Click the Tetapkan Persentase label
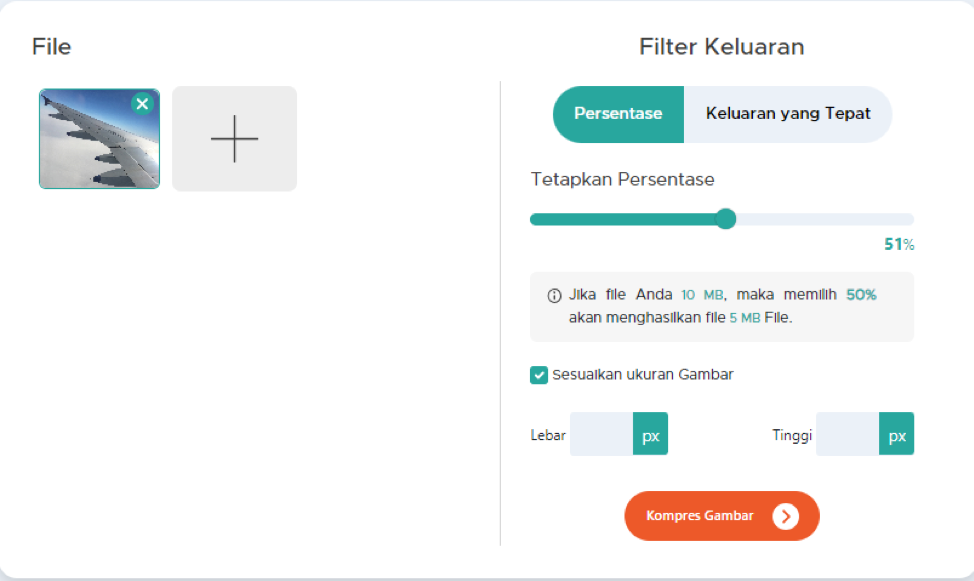 point(622,180)
